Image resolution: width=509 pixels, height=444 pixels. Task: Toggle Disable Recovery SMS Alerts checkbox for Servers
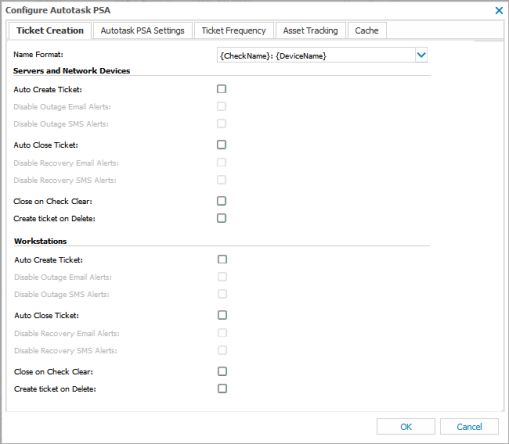click(x=222, y=180)
